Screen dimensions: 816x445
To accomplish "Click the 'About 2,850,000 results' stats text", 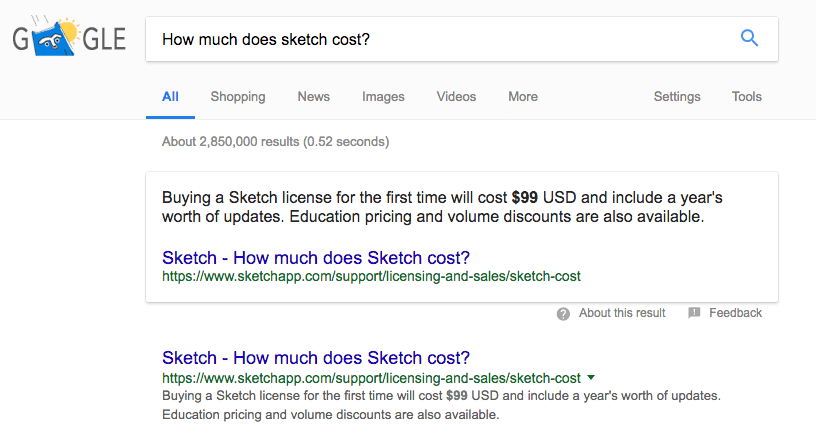I will pos(275,142).
